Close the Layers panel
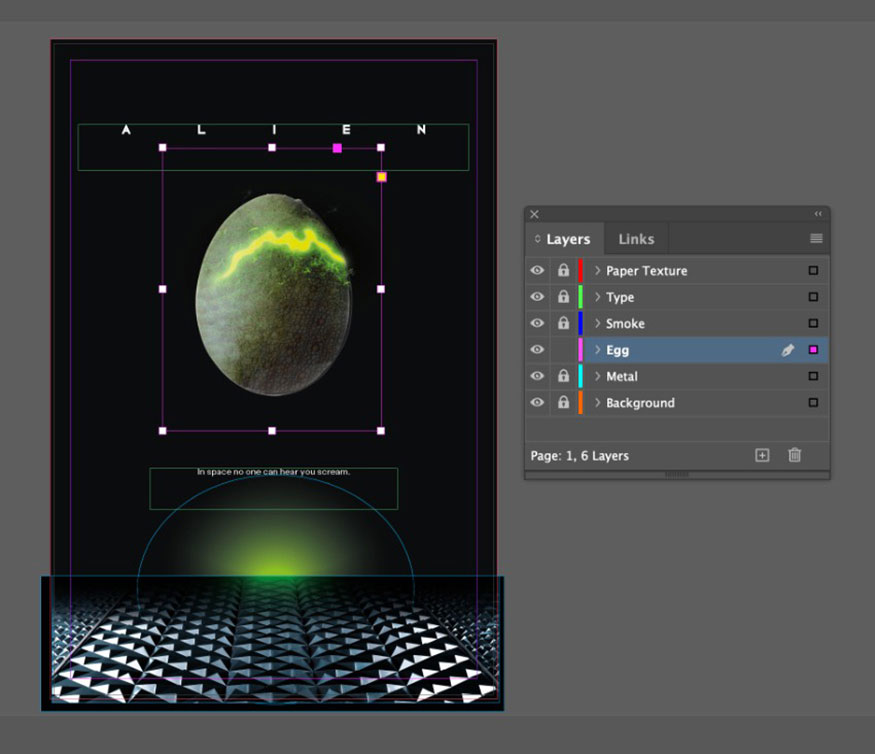875x754 pixels. point(535,214)
